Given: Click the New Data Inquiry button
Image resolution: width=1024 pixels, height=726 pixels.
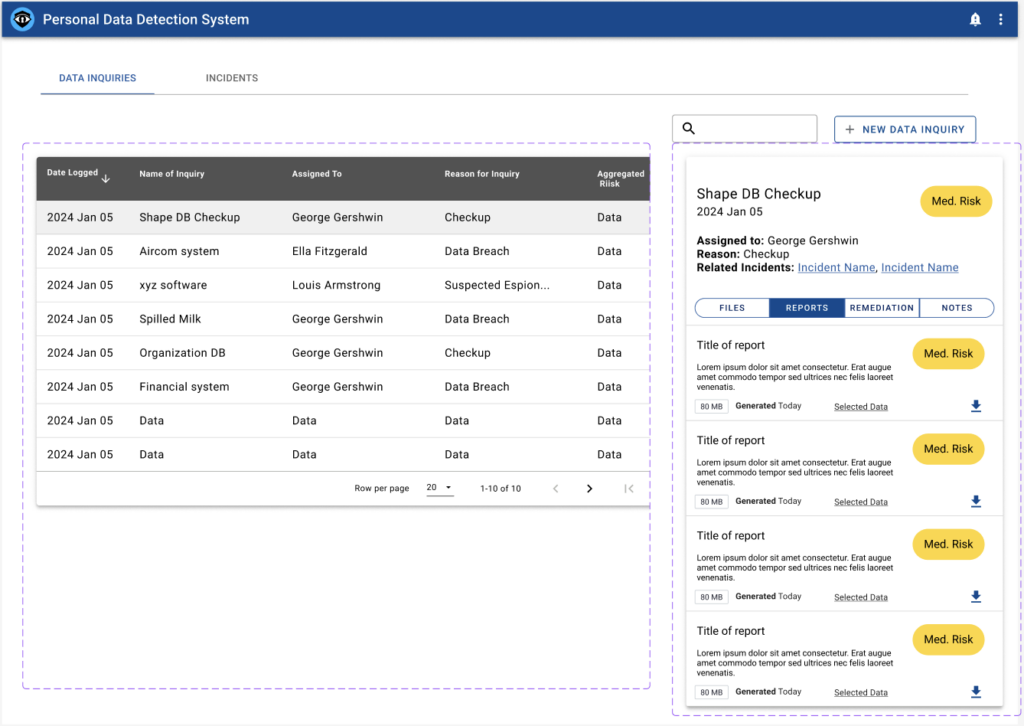Looking at the screenshot, I should (x=904, y=129).
